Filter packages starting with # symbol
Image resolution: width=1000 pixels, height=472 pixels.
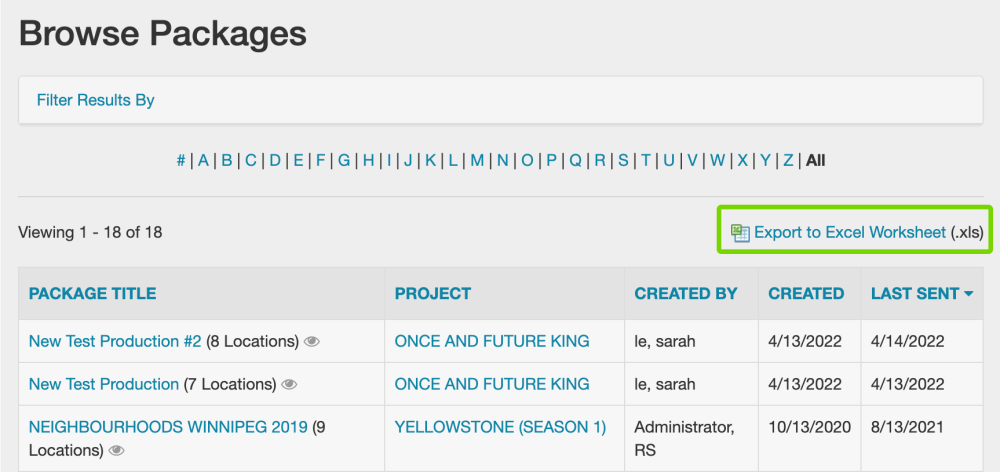[181, 160]
